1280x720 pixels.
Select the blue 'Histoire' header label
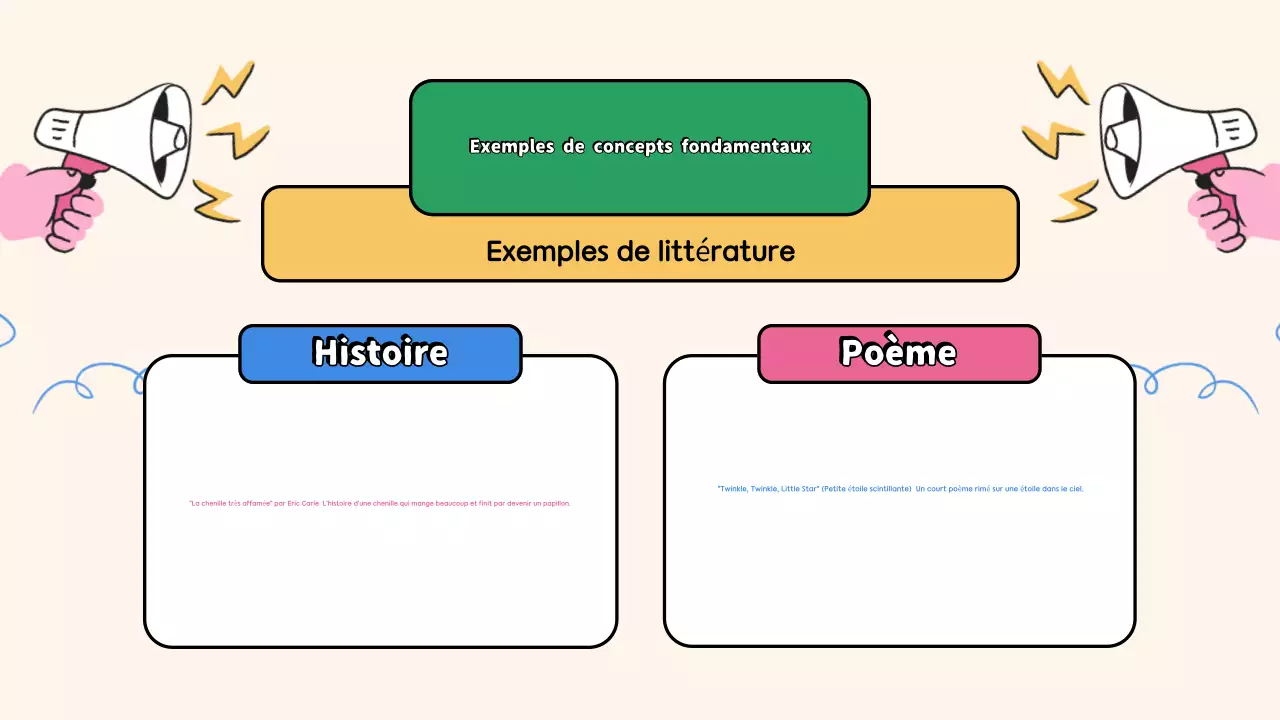pos(380,353)
